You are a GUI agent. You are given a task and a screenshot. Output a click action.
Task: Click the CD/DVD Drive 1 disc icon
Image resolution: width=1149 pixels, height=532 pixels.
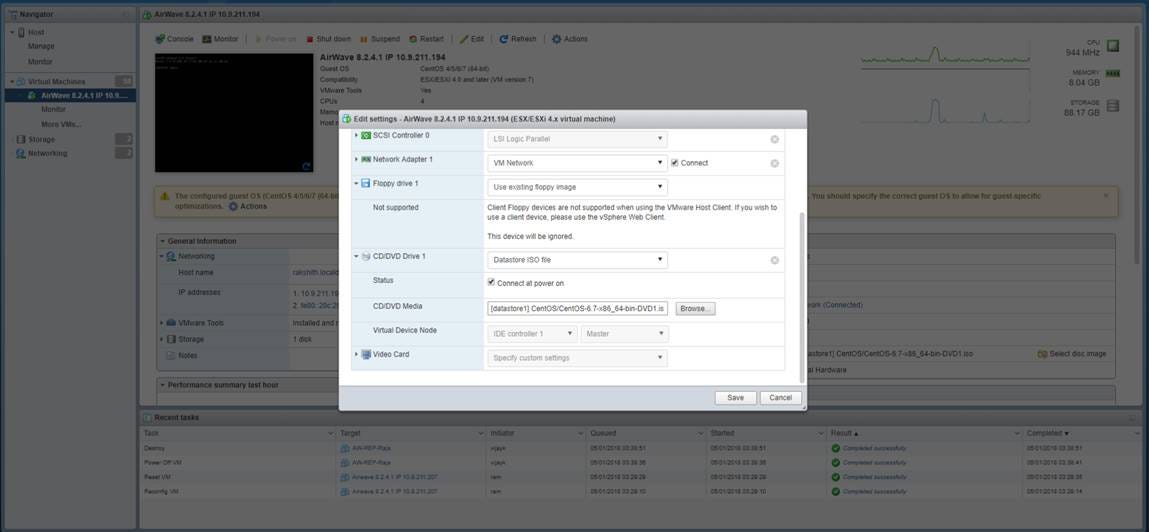coord(366,256)
